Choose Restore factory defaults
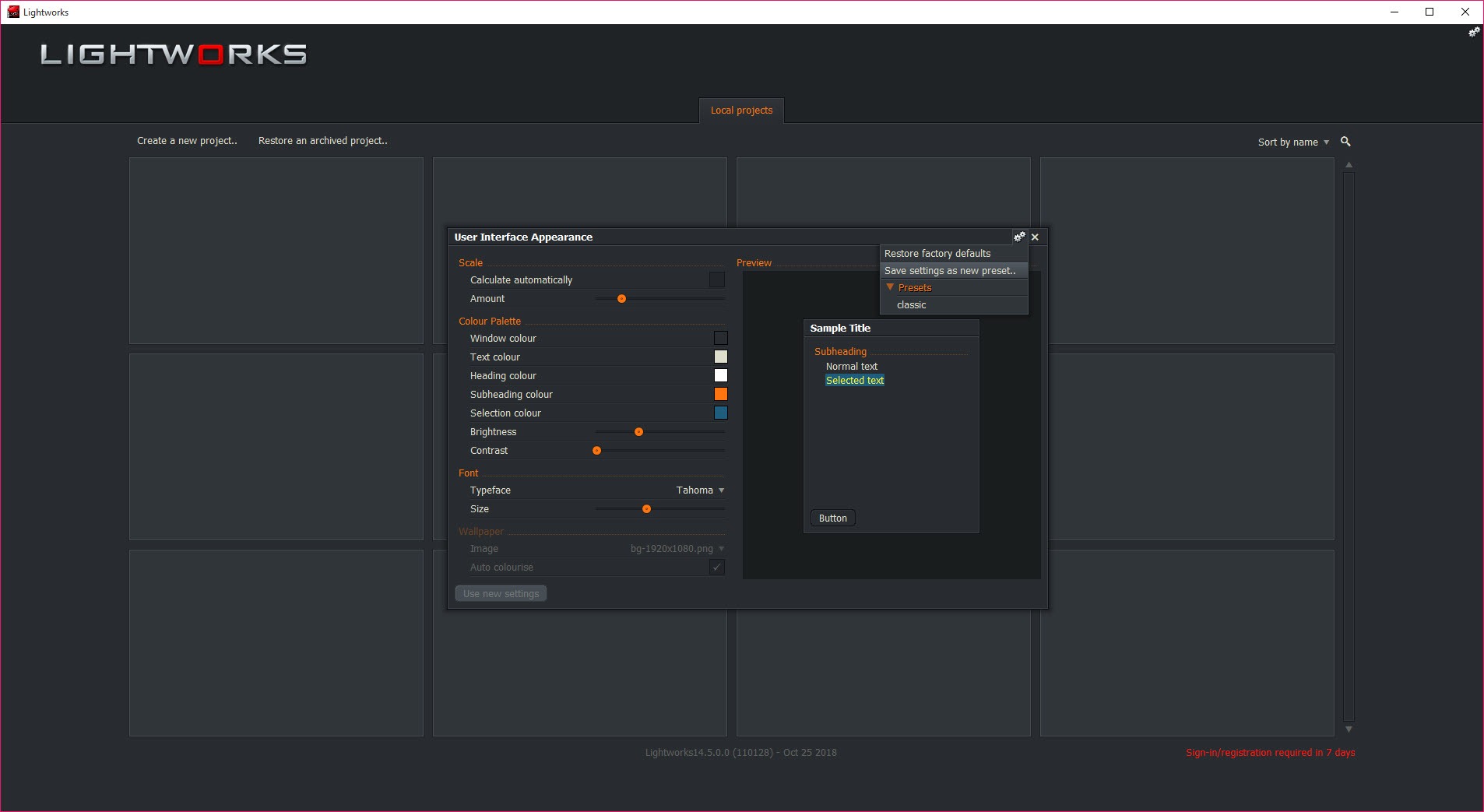Image resolution: width=1484 pixels, height=812 pixels. click(954, 253)
